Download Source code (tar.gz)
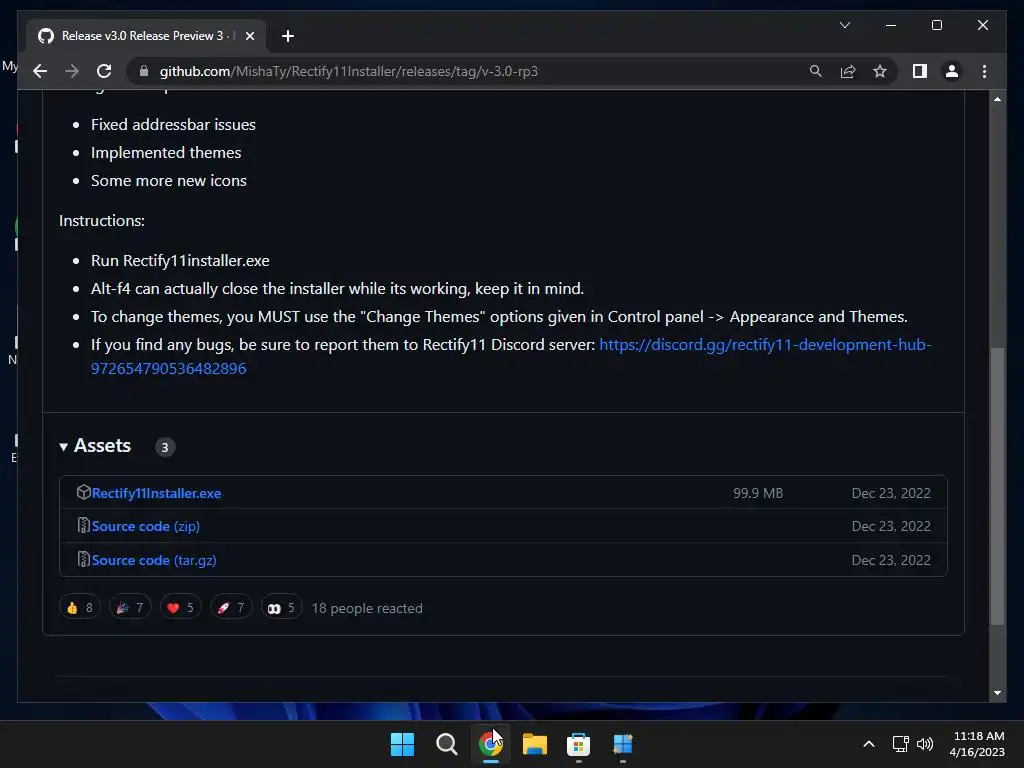The width and height of the screenshot is (1024, 768). pyautogui.click(x=154, y=560)
